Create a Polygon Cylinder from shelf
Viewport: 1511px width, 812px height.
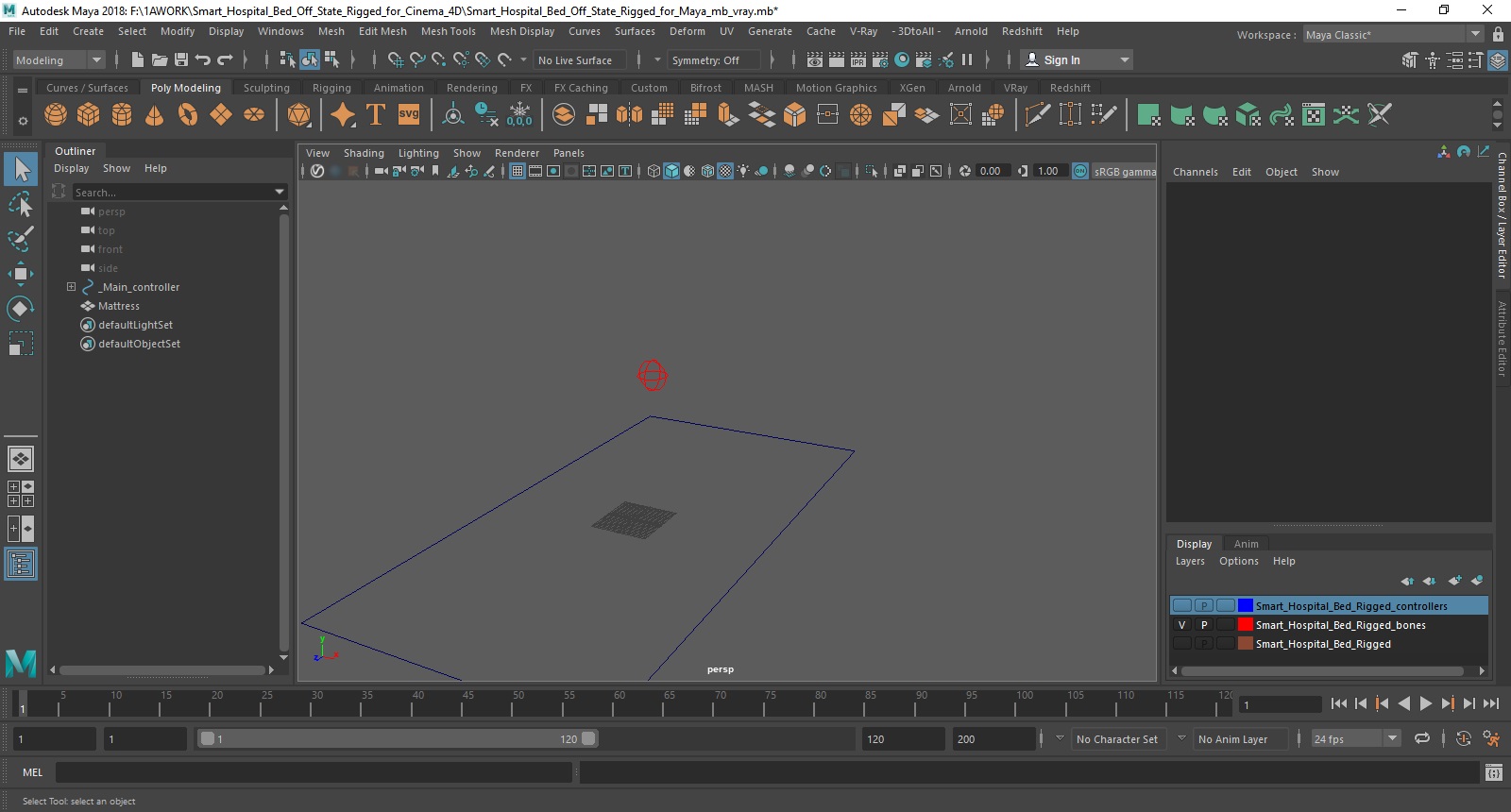click(x=122, y=115)
